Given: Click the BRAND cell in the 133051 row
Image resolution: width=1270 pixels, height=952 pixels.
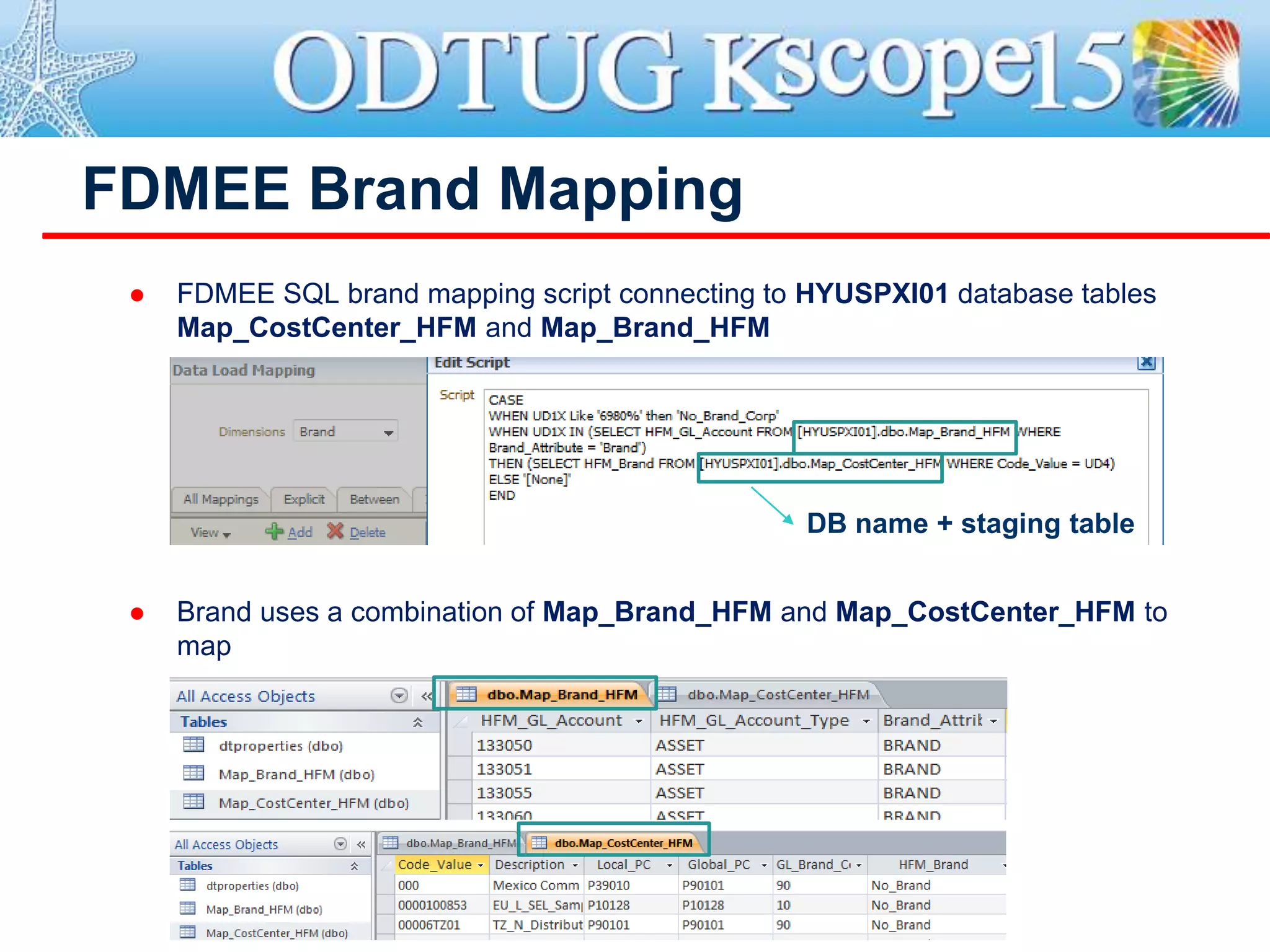Looking at the screenshot, I should tap(941, 769).
